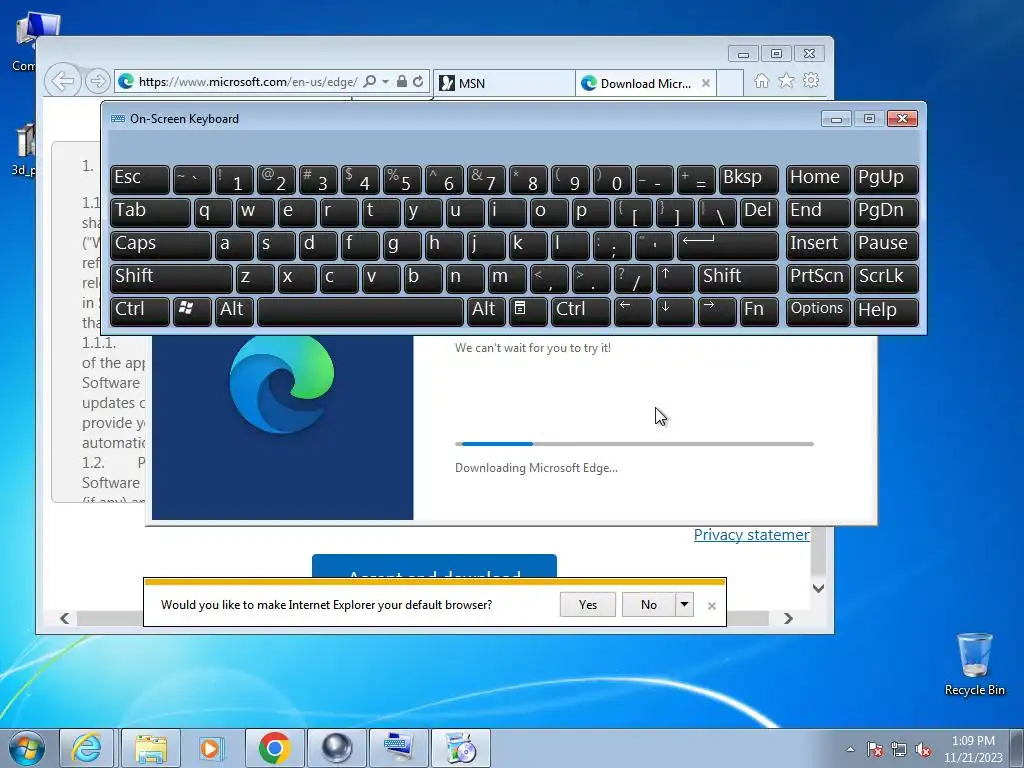The width and height of the screenshot is (1024, 768).
Task: Click the network tray icon
Action: coord(899,750)
